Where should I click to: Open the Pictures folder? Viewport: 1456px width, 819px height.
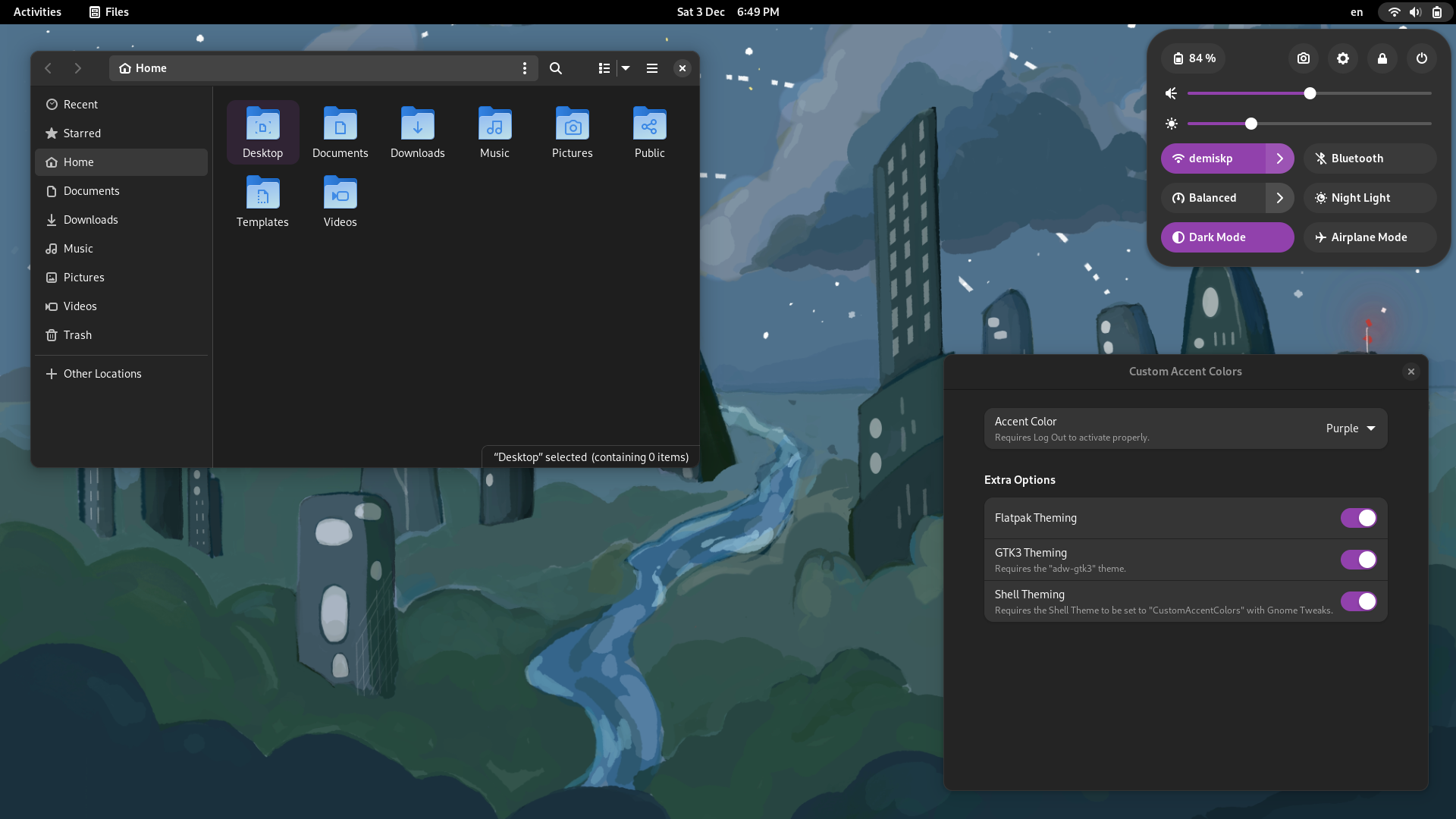(572, 131)
